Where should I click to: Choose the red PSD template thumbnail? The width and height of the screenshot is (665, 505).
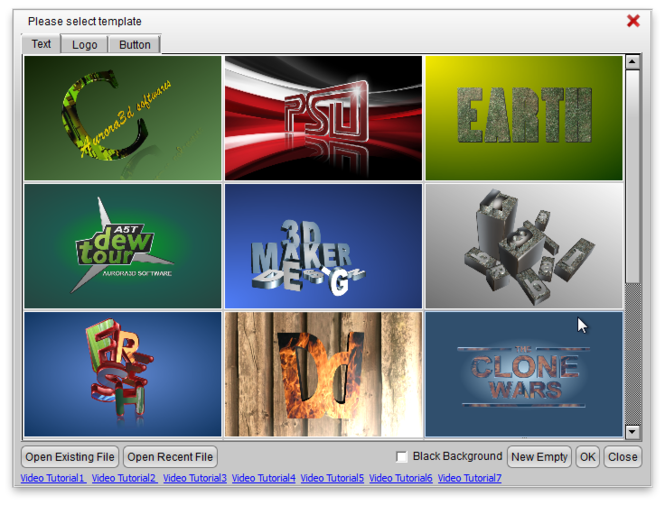(323, 118)
